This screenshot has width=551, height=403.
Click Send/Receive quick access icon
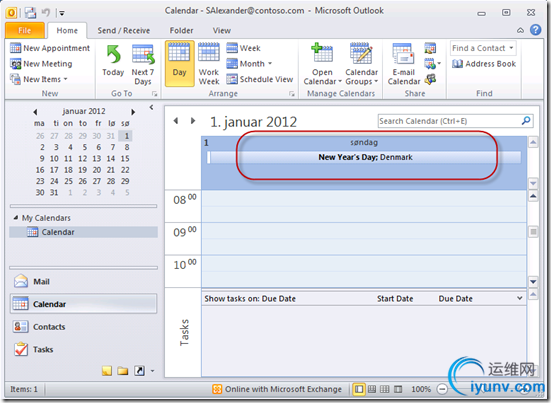tap(30, 13)
